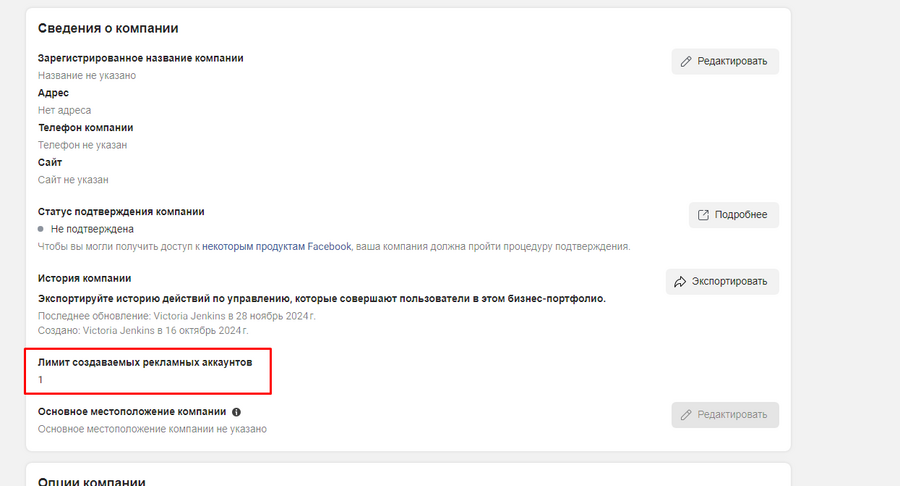The height and width of the screenshot is (486, 900).
Task: Click the external-link icon on Подробнее button
Action: tap(703, 215)
